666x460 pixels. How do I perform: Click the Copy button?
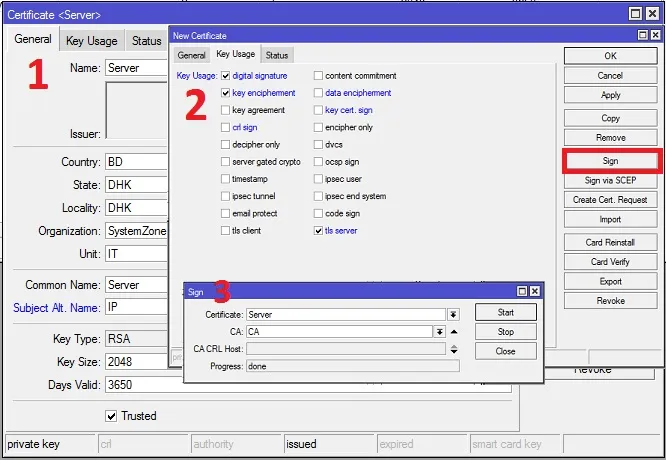click(610, 118)
